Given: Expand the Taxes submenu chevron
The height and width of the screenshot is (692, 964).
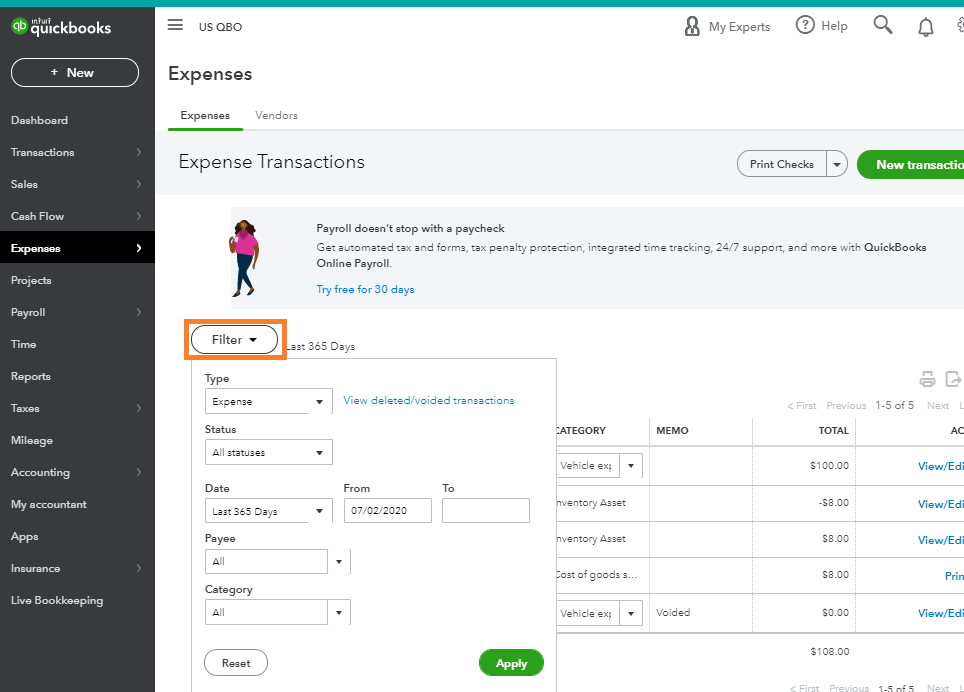Looking at the screenshot, I should [139, 408].
